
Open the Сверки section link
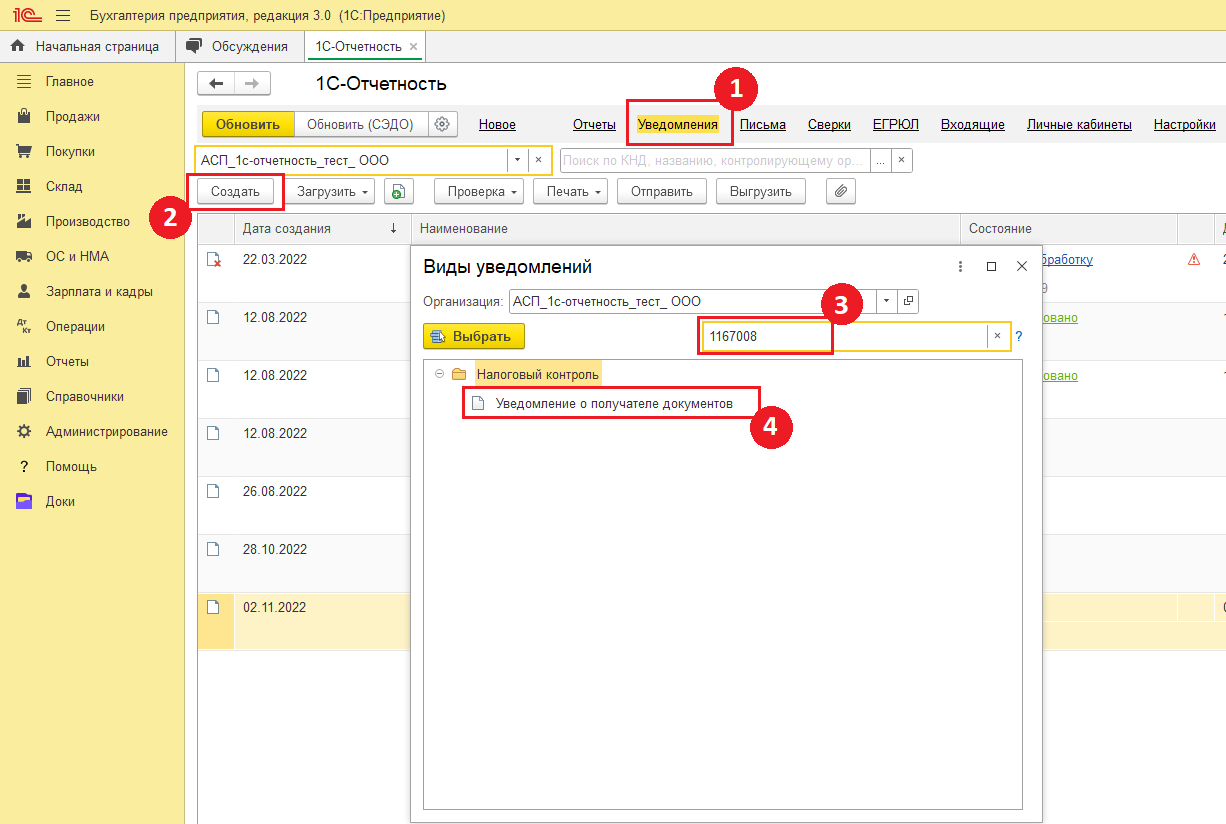[829, 125]
